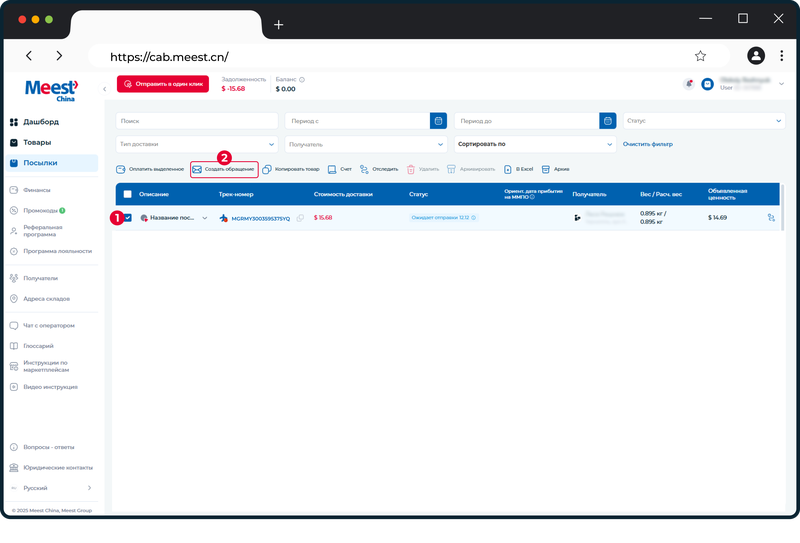Click the Отследить toolbar action
Screen dimensions: 800x543
pyautogui.click(x=379, y=169)
